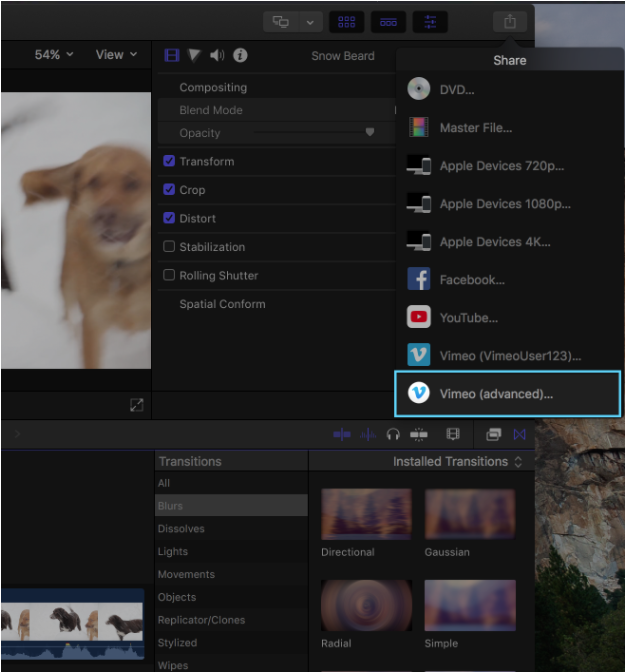Uncheck the Transform checkbox
This screenshot has width=626, height=672.
pyautogui.click(x=169, y=161)
